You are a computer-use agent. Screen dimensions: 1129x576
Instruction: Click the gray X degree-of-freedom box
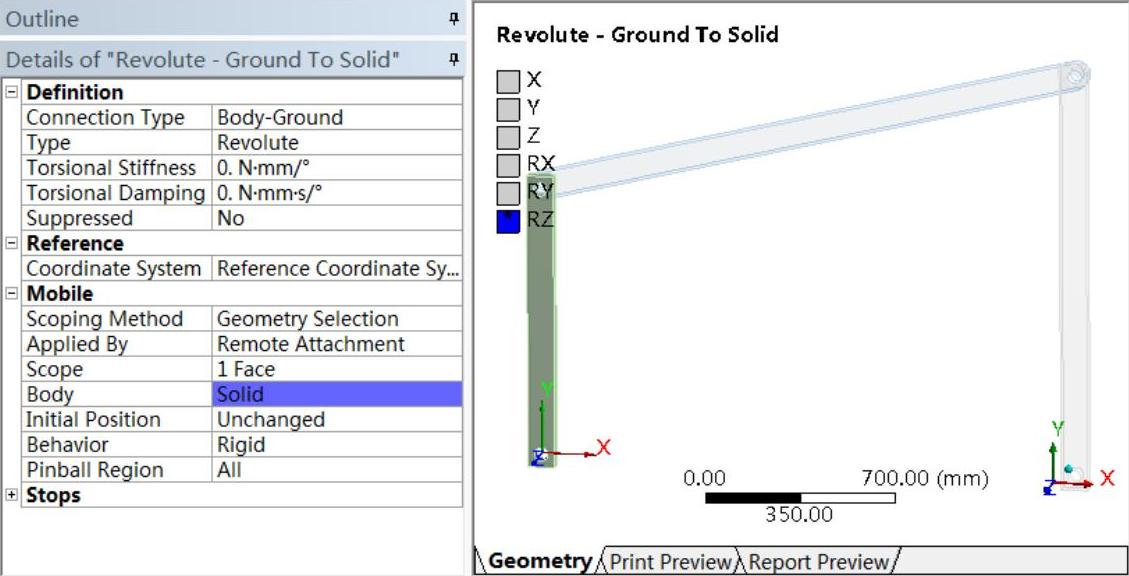[x=509, y=80]
